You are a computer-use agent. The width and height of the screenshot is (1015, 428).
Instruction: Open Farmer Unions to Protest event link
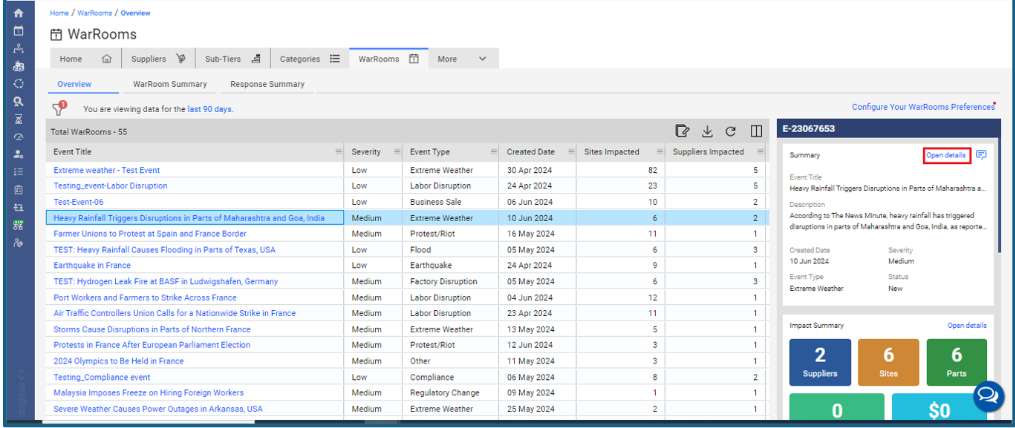pyautogui.click(x=150, y=234)
